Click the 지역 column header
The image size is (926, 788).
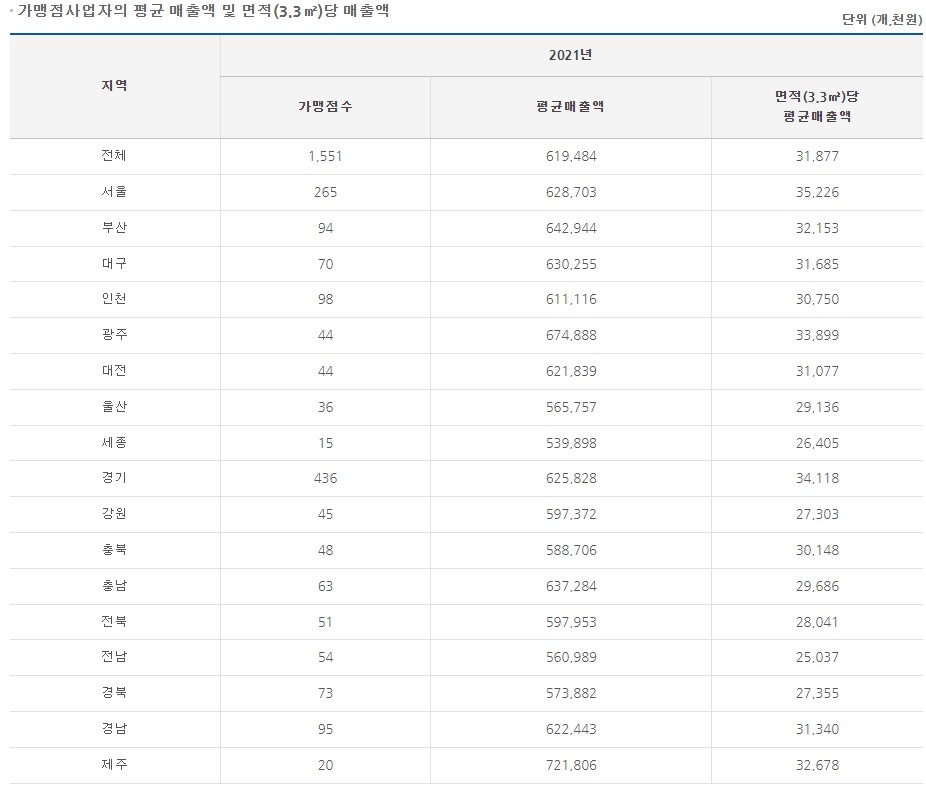click(x=114, y=86)
